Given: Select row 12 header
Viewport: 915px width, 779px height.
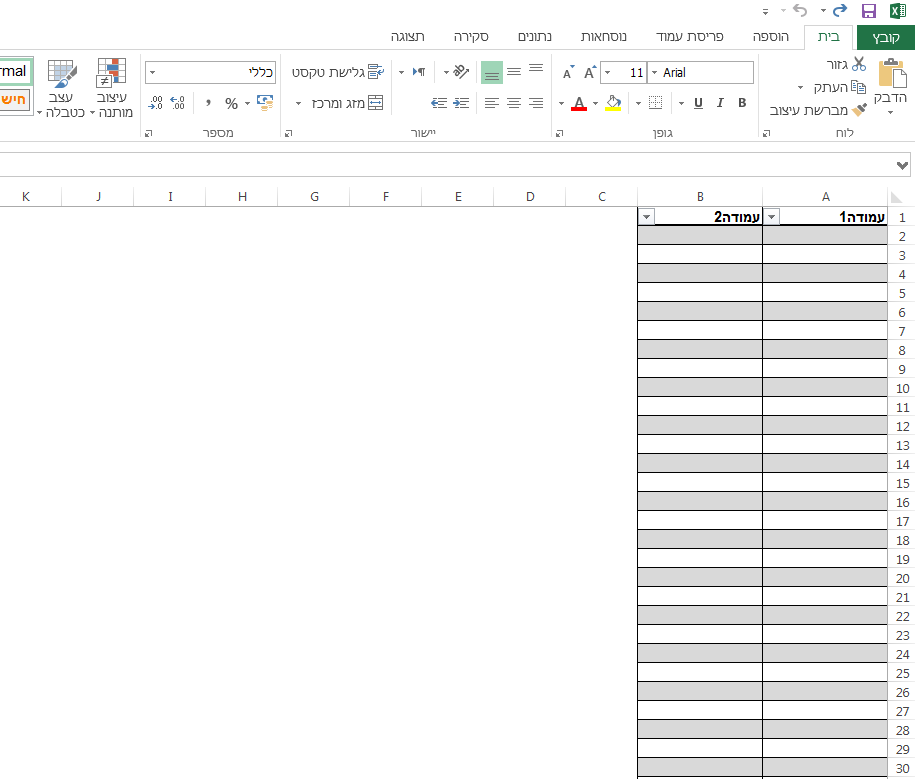Looking at the screenshot, I should tap(902, 427).
